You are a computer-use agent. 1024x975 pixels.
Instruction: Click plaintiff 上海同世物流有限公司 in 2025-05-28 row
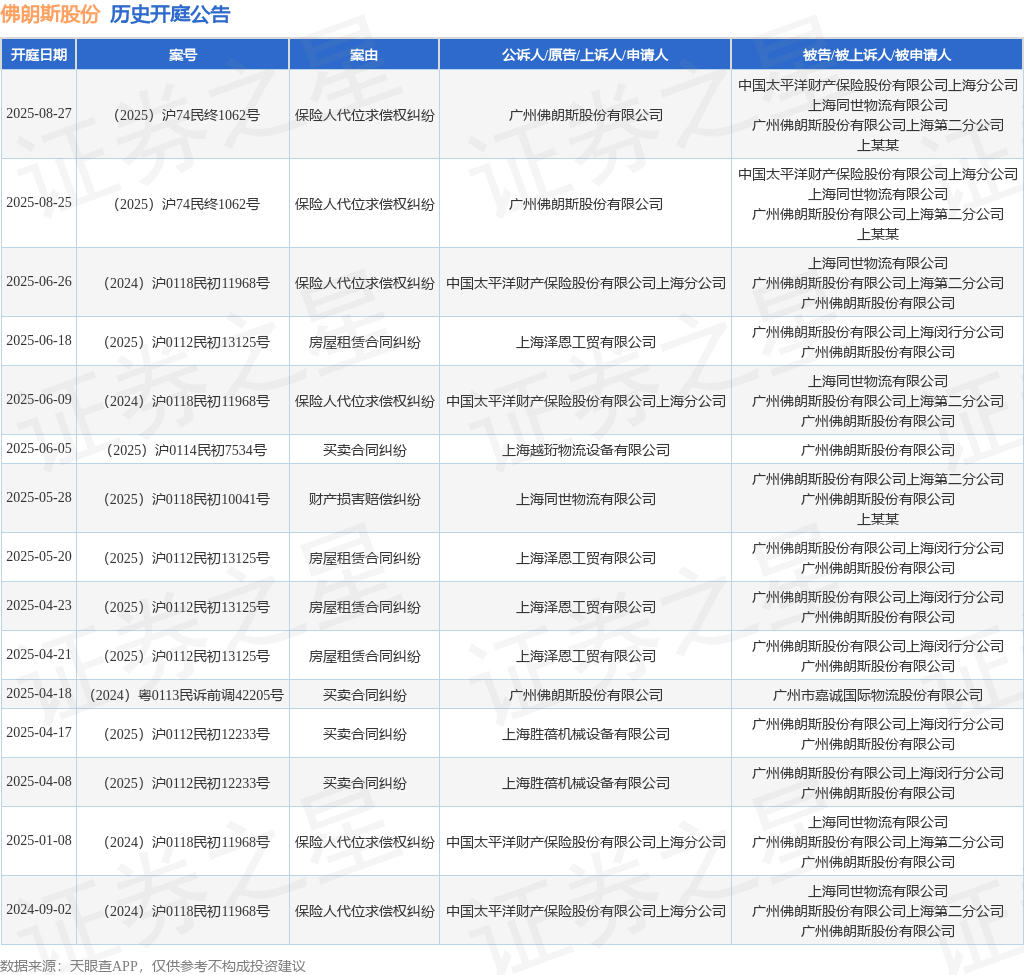coord(586,499)
